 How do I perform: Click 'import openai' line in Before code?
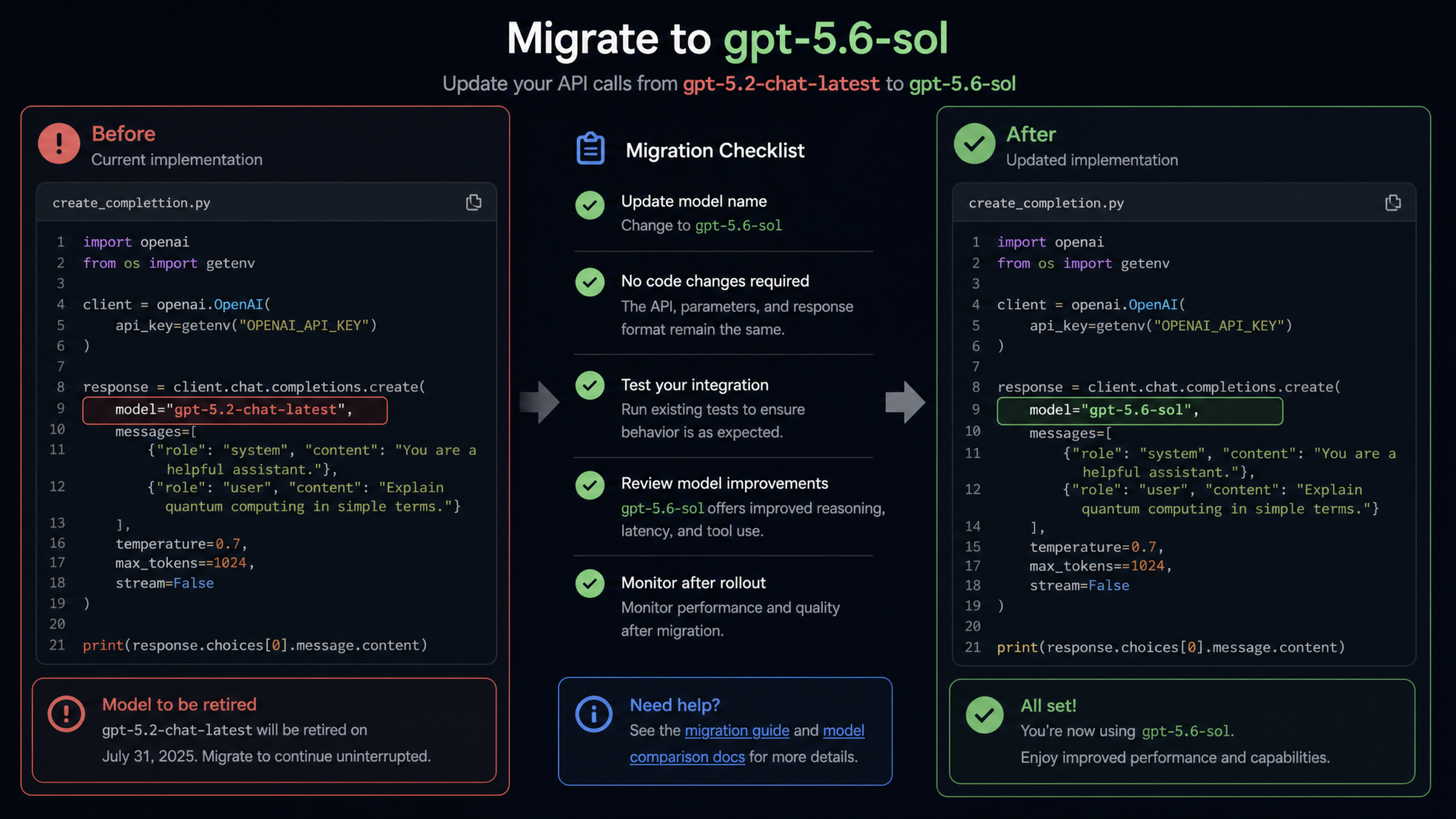pos(136,242)
